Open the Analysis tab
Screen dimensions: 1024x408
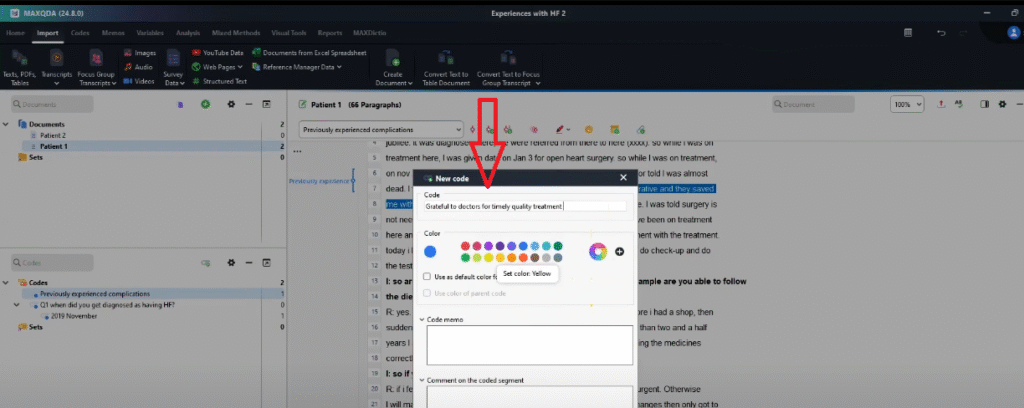(187, 33)
